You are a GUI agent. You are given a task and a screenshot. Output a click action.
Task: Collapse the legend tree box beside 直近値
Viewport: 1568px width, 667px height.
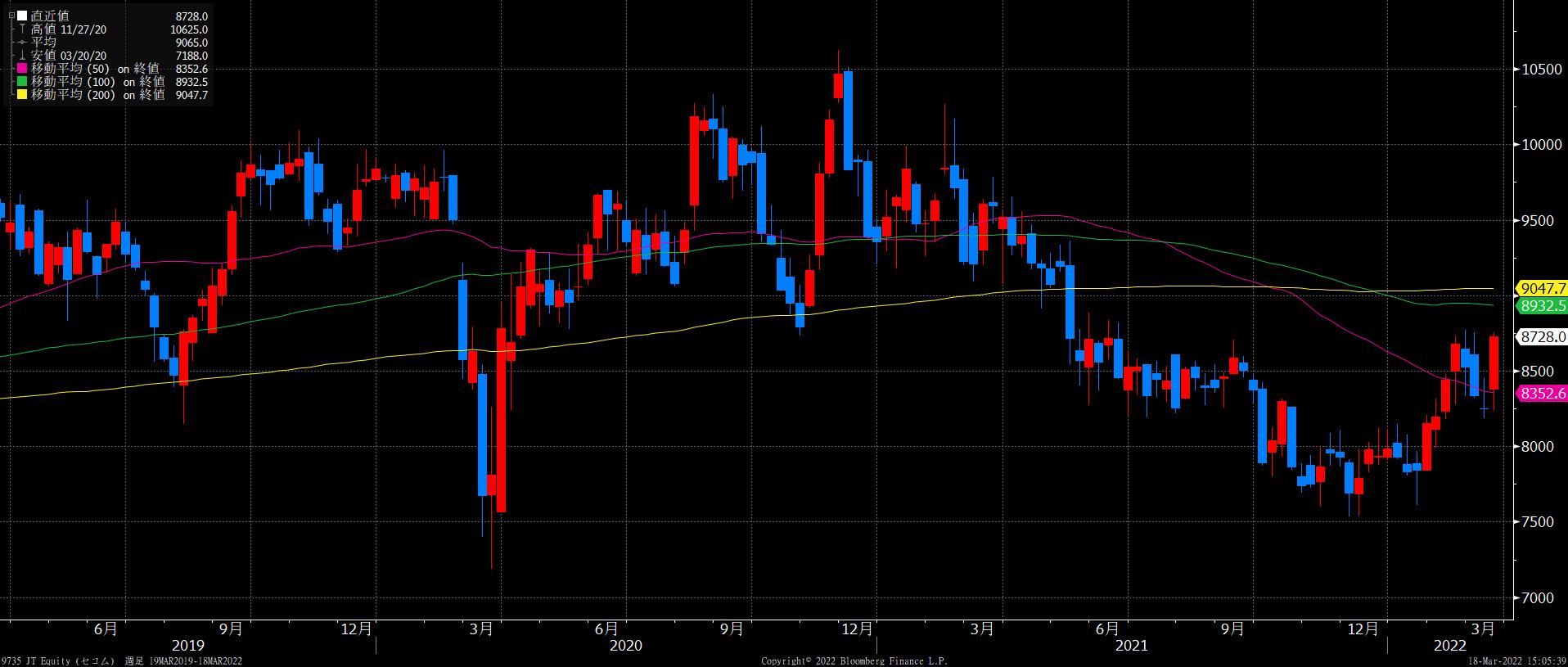pyautogui.click(x=11, y=16)
